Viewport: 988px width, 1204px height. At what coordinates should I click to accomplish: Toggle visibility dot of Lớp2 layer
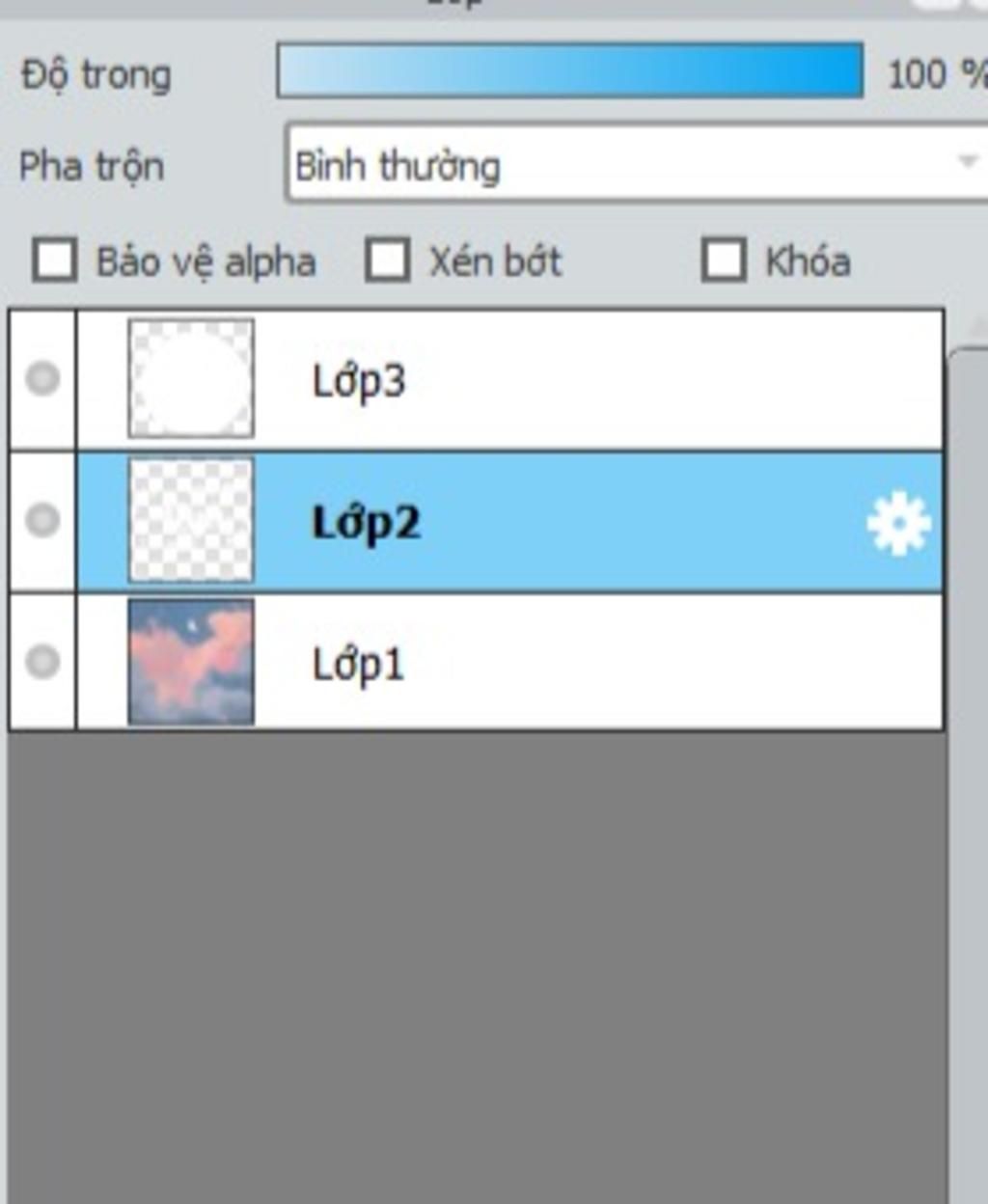pos(42,520)
